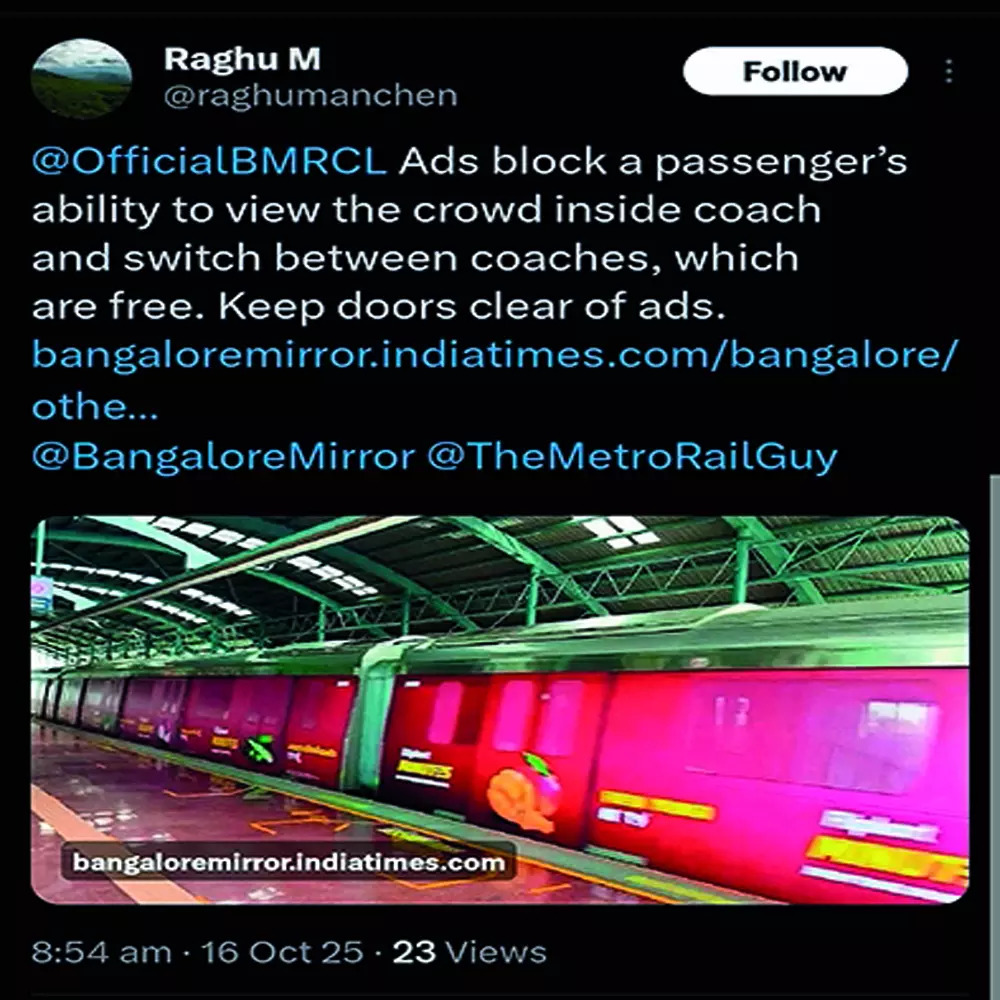1000x1000 pixels.
Task: Open the three-dot more options menu
Action: click(x=949, y=71)
